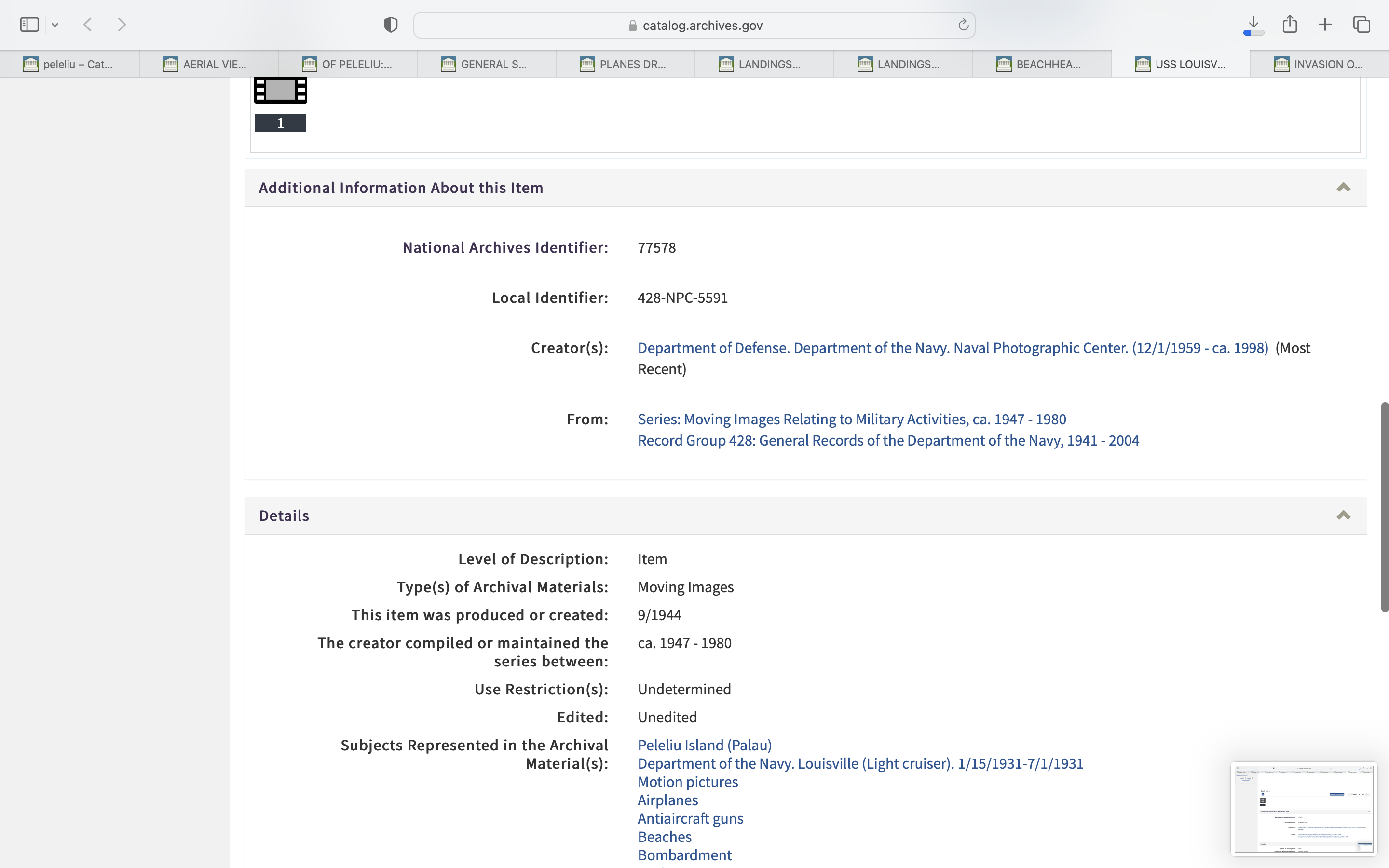This screenshot has width=1389, height=868.
Task: Go back with the back arrow
Action: click(88, 25)
